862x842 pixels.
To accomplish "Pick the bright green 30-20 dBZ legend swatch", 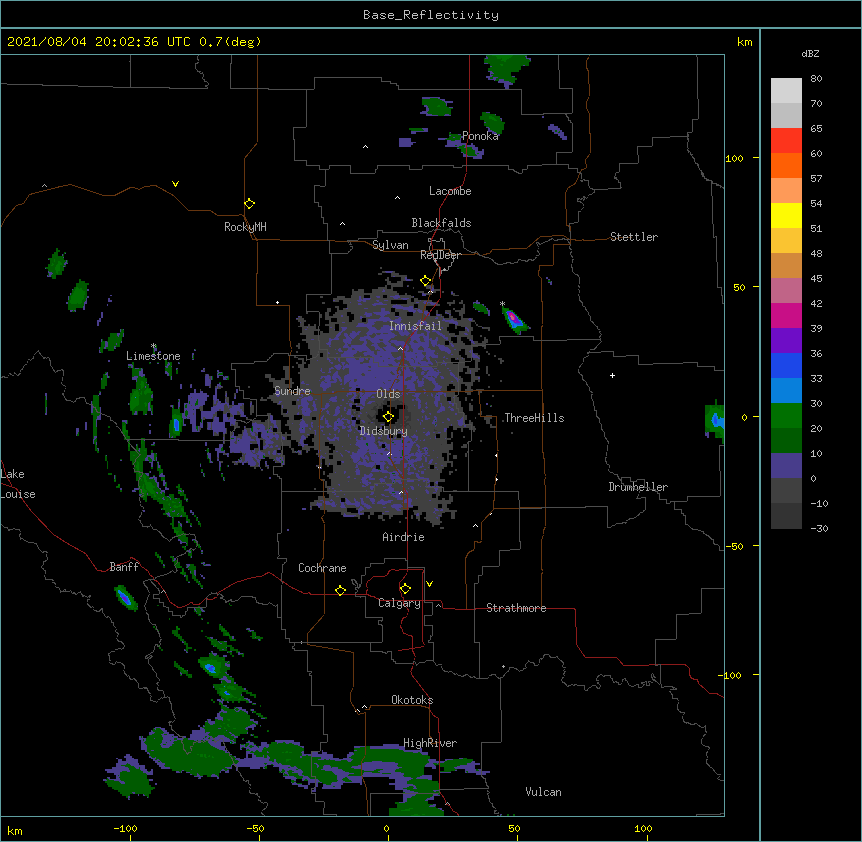I will click(x=786, y=416).
